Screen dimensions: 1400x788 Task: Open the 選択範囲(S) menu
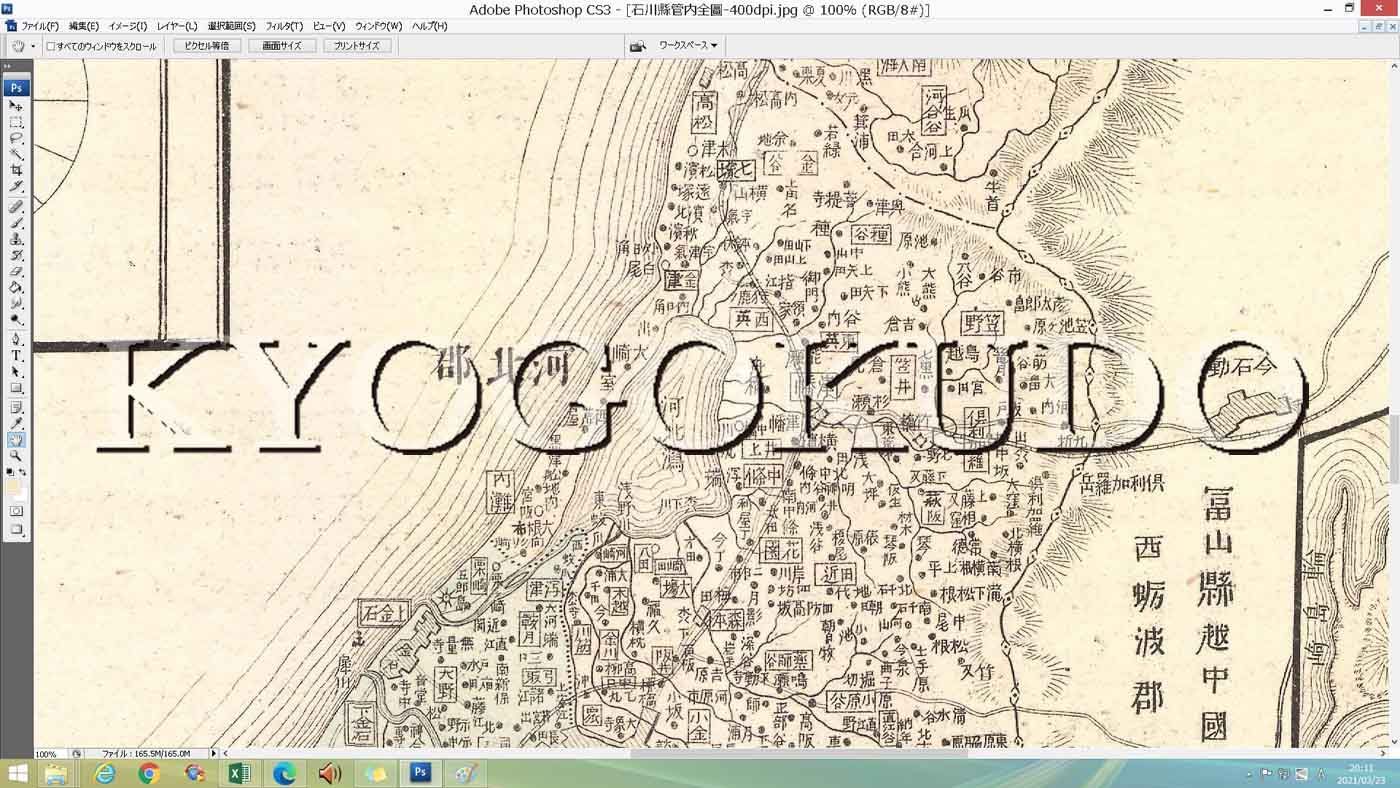point(232,26)
